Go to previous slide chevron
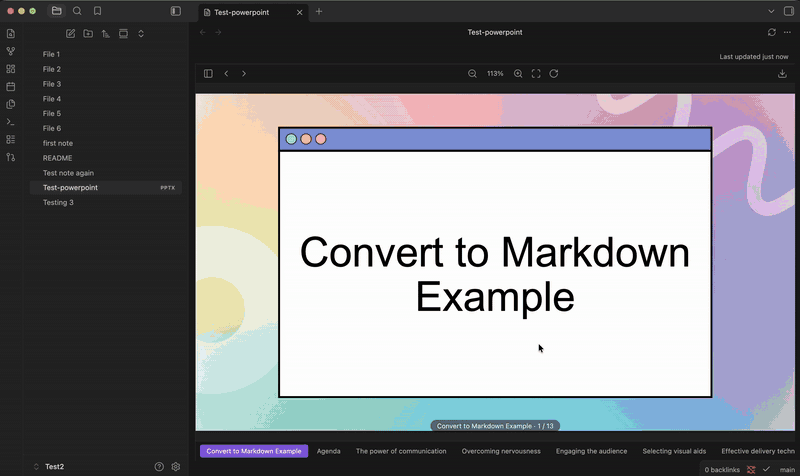800x476 pixels. 226,73
